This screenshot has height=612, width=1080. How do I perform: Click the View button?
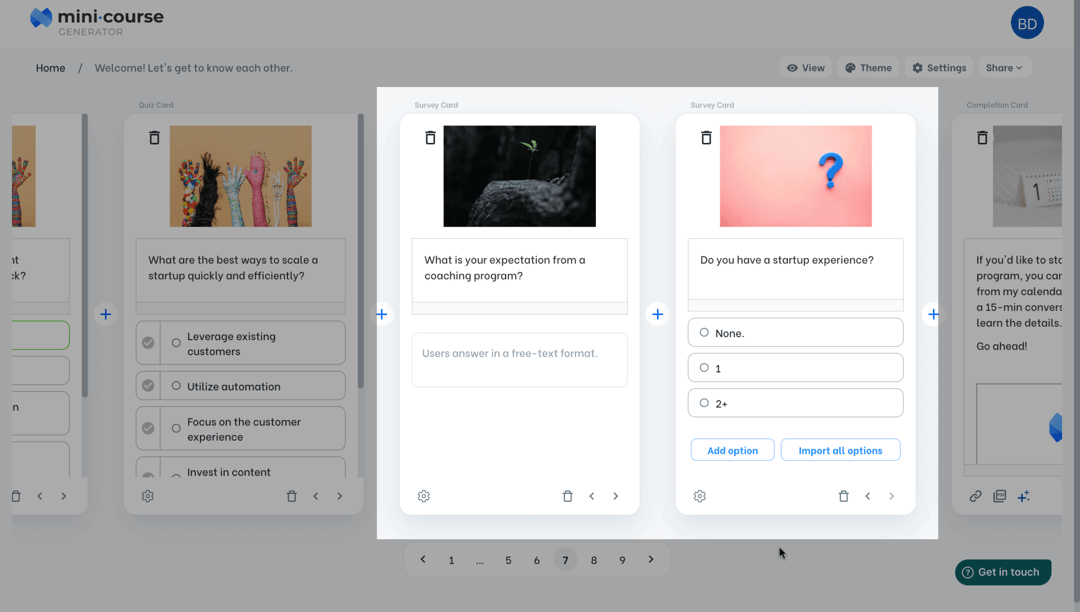click(806, 67)
